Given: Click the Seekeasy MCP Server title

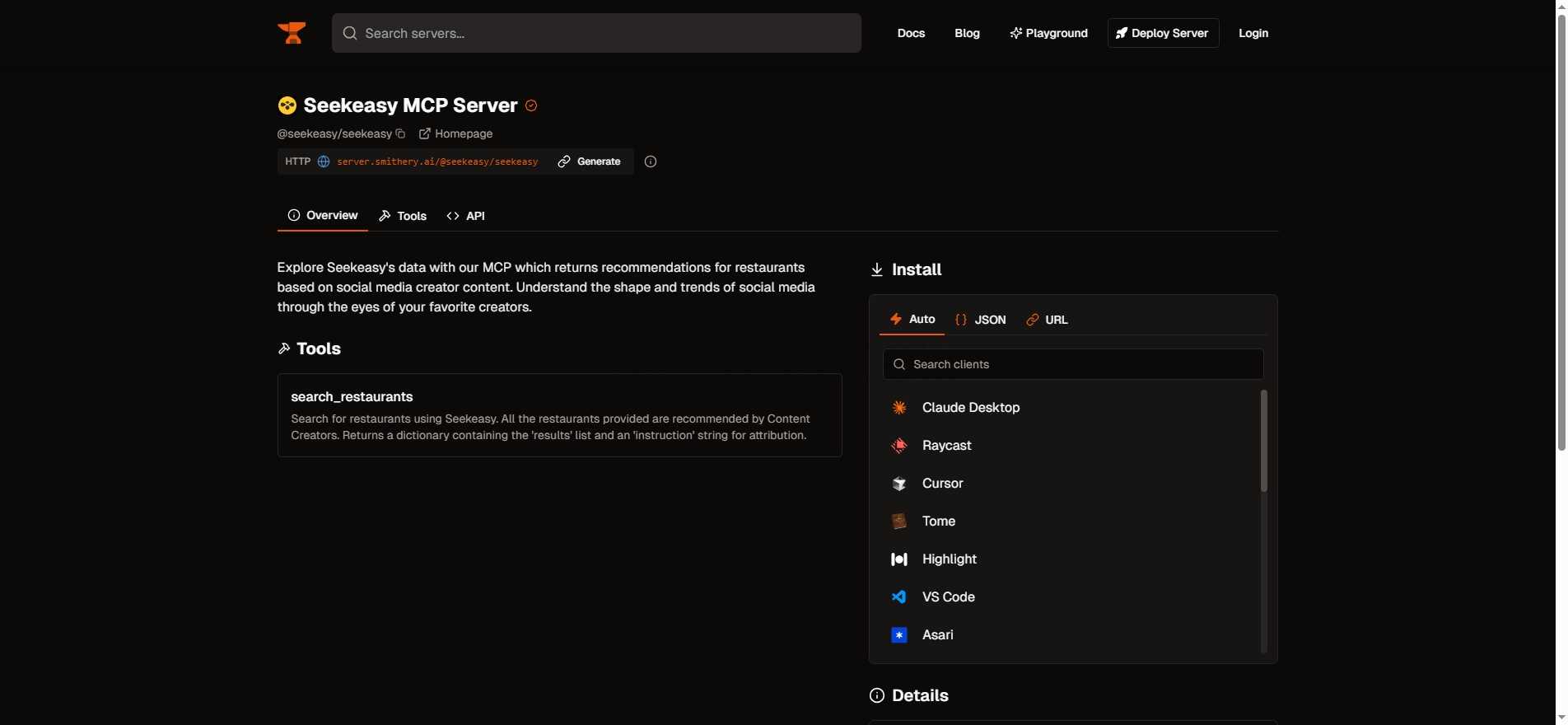Looking at the screenshot, I should (410, 105).
